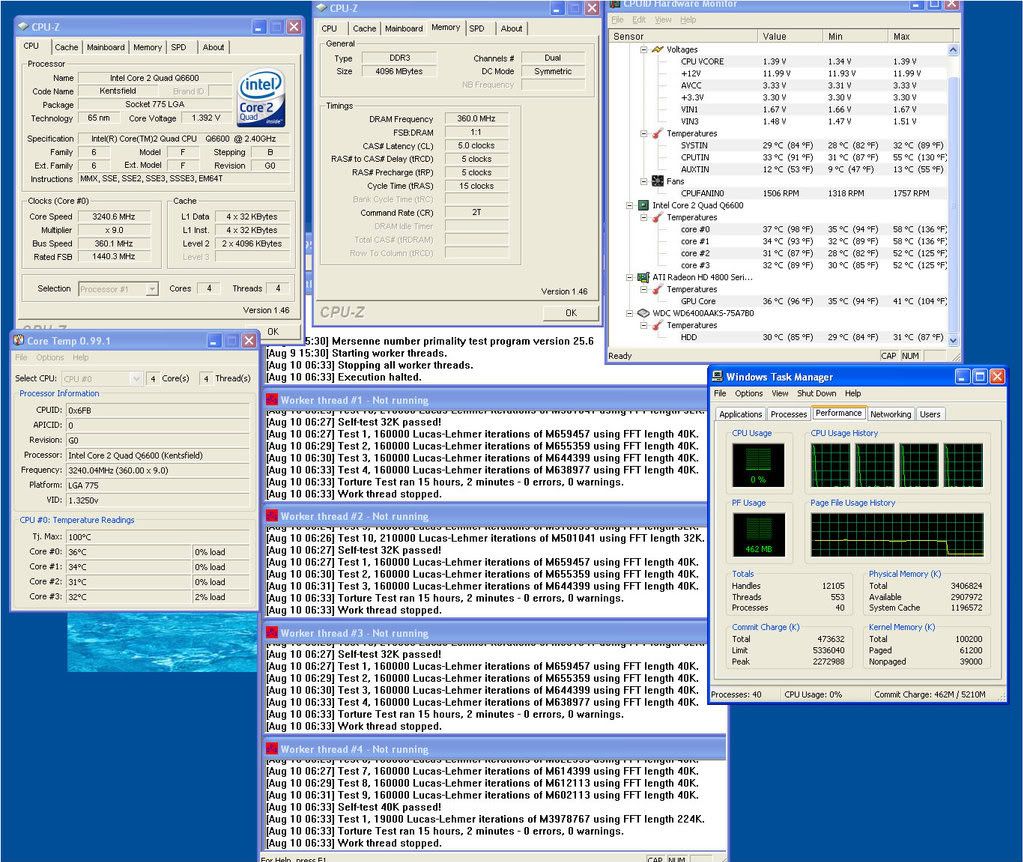Click the DRAM Frequency value 360.0 MHz
This screenshot has height=862, width=1023.
(476, 119)
